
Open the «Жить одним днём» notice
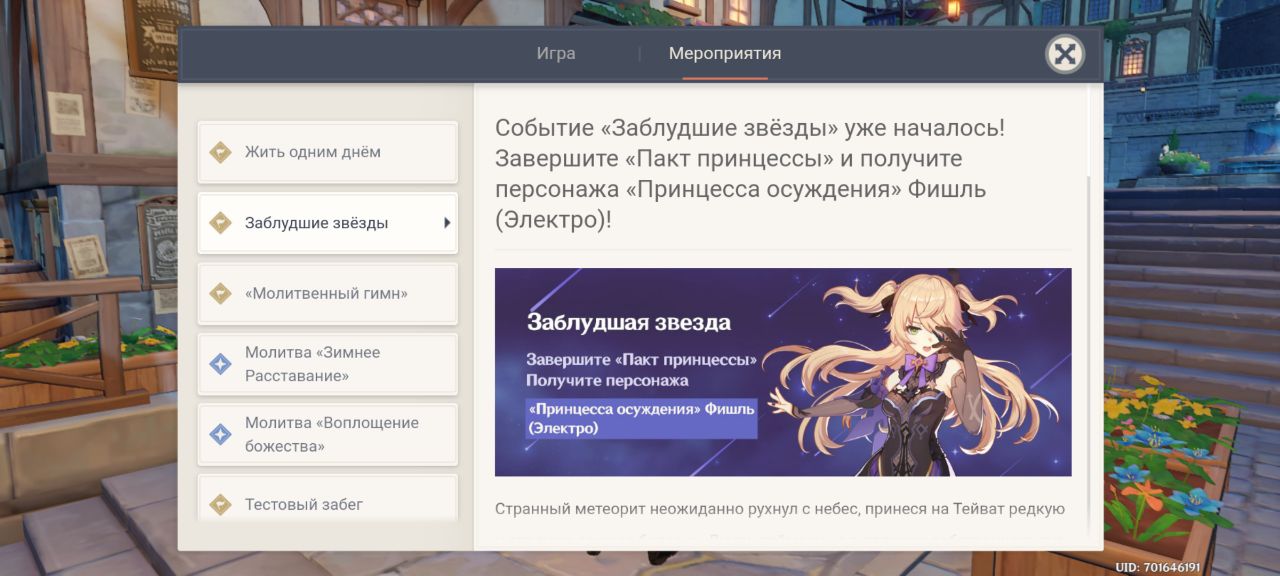328,152
